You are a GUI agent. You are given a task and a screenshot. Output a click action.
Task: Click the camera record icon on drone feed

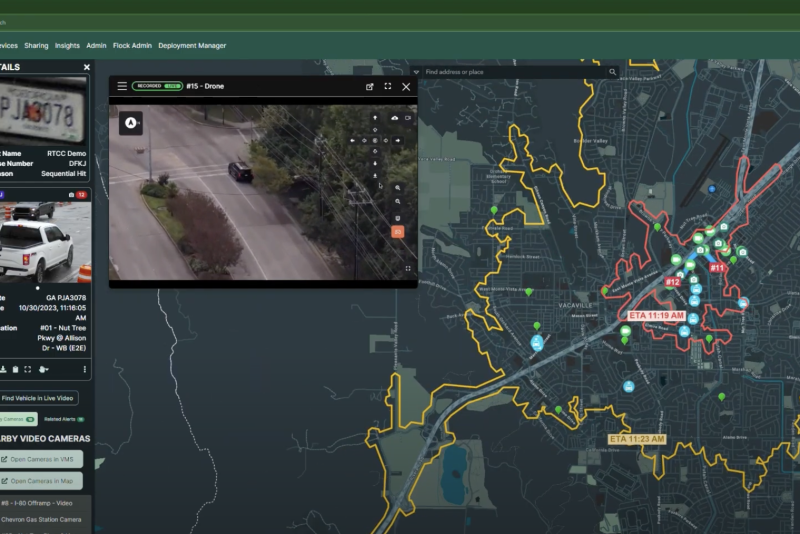[408, 118]
